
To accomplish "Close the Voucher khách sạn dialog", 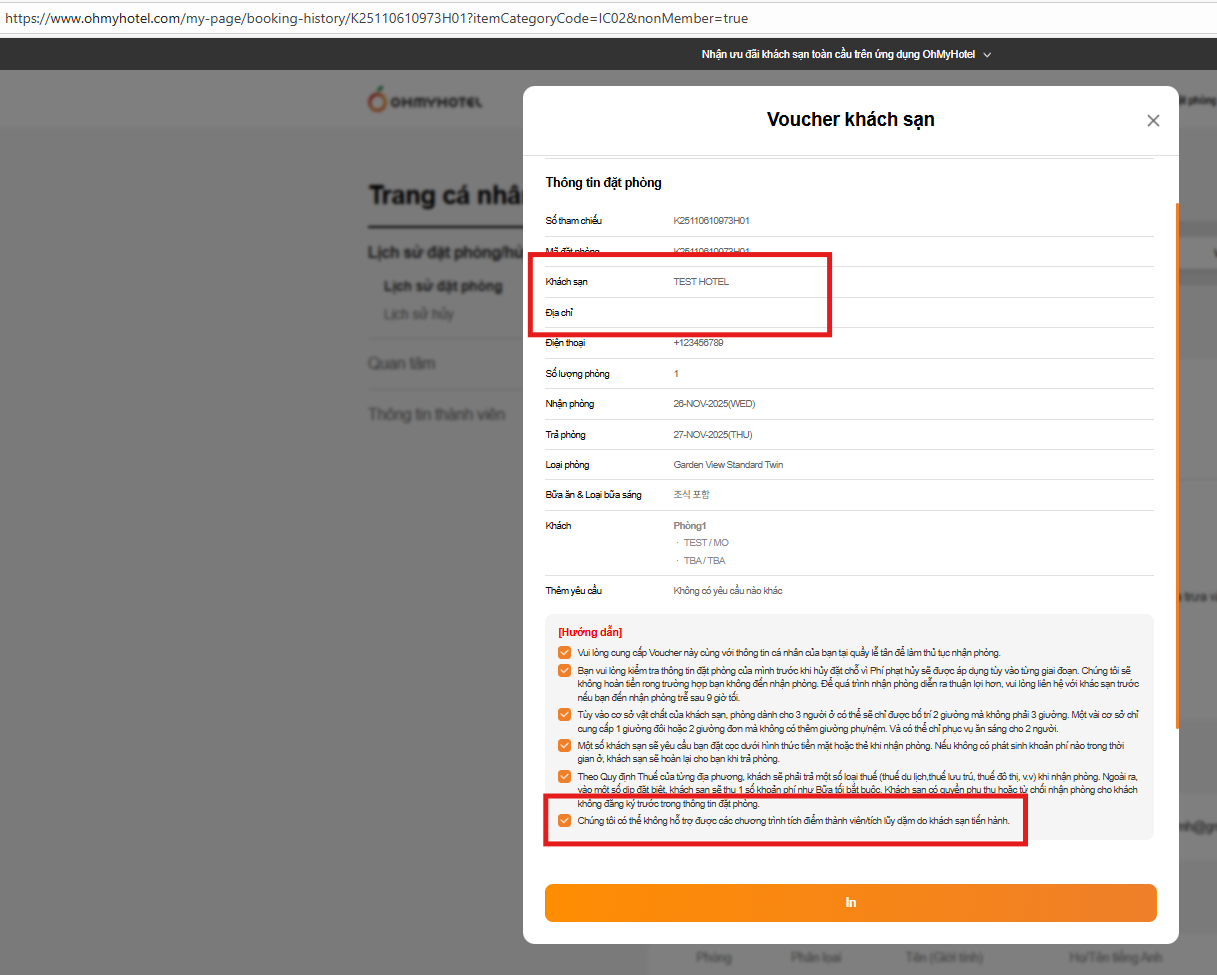I will 1153,121.
